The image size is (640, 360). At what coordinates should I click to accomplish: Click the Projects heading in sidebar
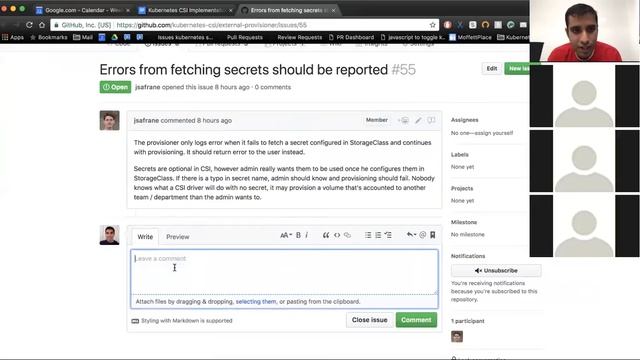(x=462, y=189)
